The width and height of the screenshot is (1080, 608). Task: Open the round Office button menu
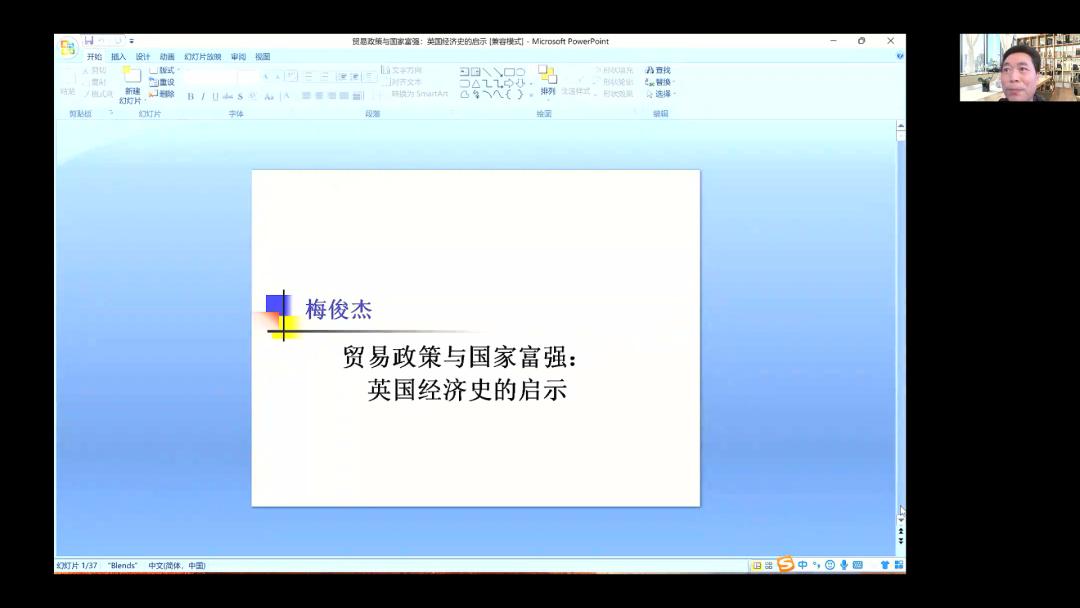pyautogui.click(x=68, y=48)
